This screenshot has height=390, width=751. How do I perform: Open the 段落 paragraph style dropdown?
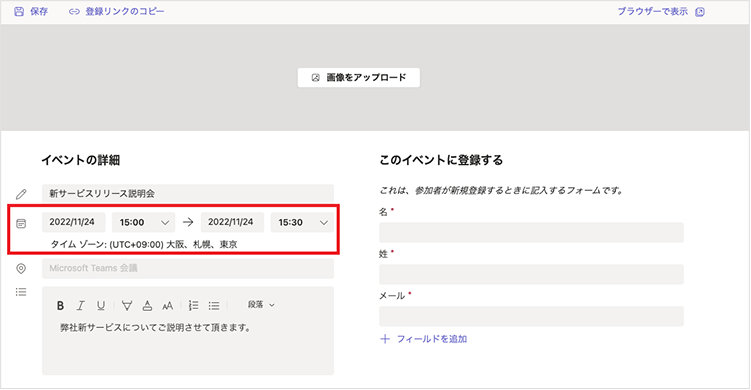tap(261, 305)
